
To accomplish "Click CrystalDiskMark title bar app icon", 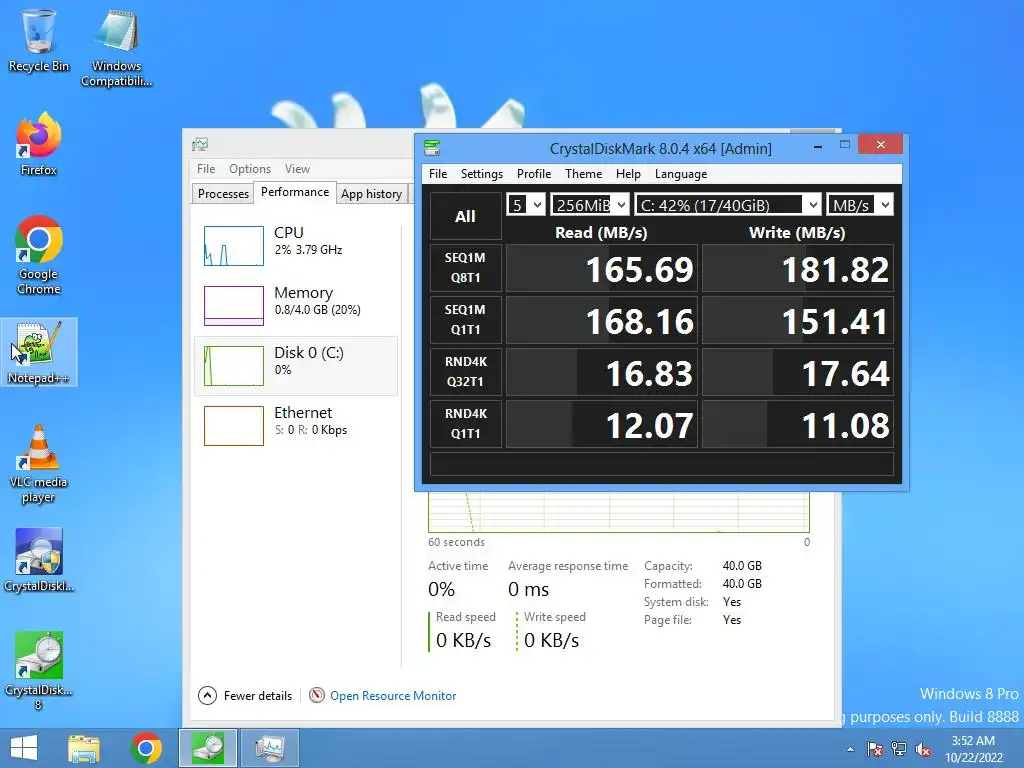I will pos(432,148).
